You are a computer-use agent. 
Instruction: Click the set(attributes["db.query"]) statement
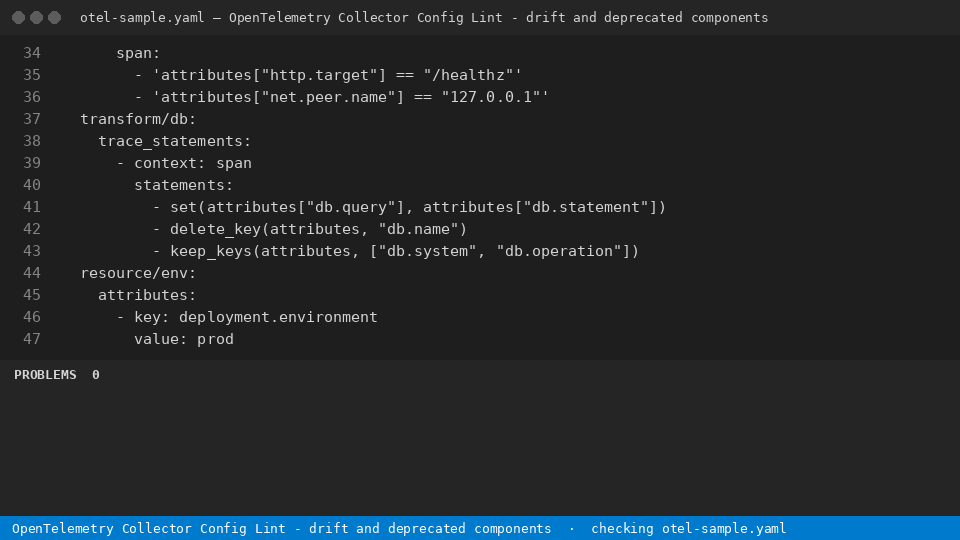pos(409,208)
